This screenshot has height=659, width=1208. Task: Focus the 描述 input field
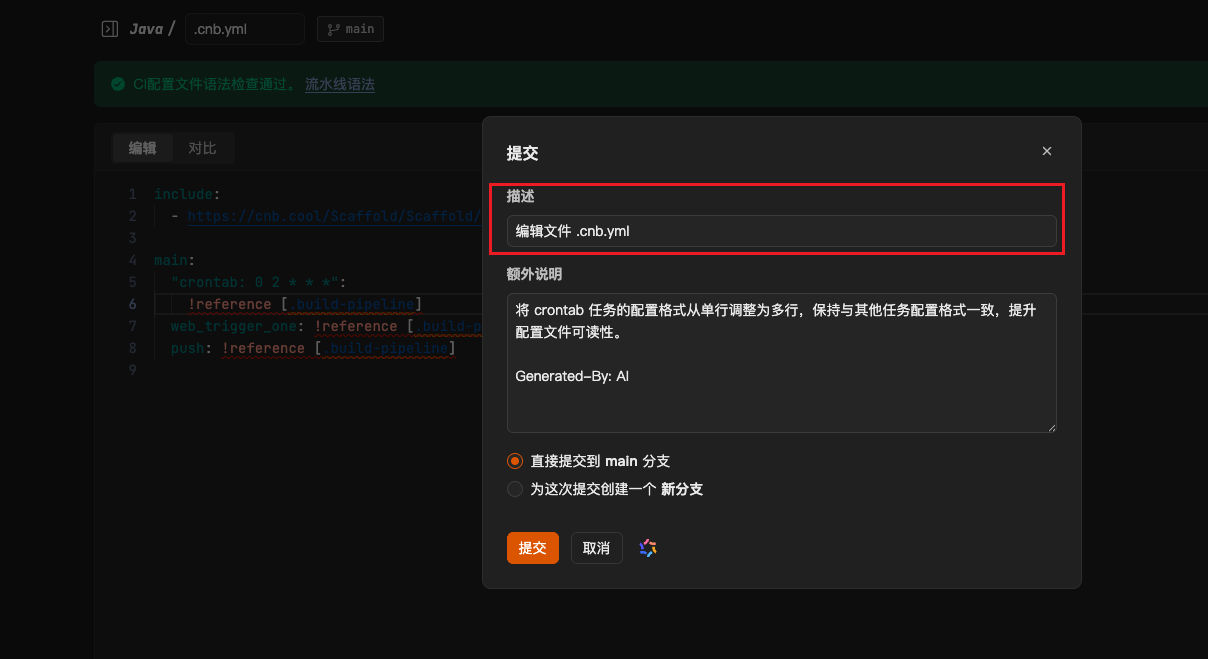coord(780,231)
